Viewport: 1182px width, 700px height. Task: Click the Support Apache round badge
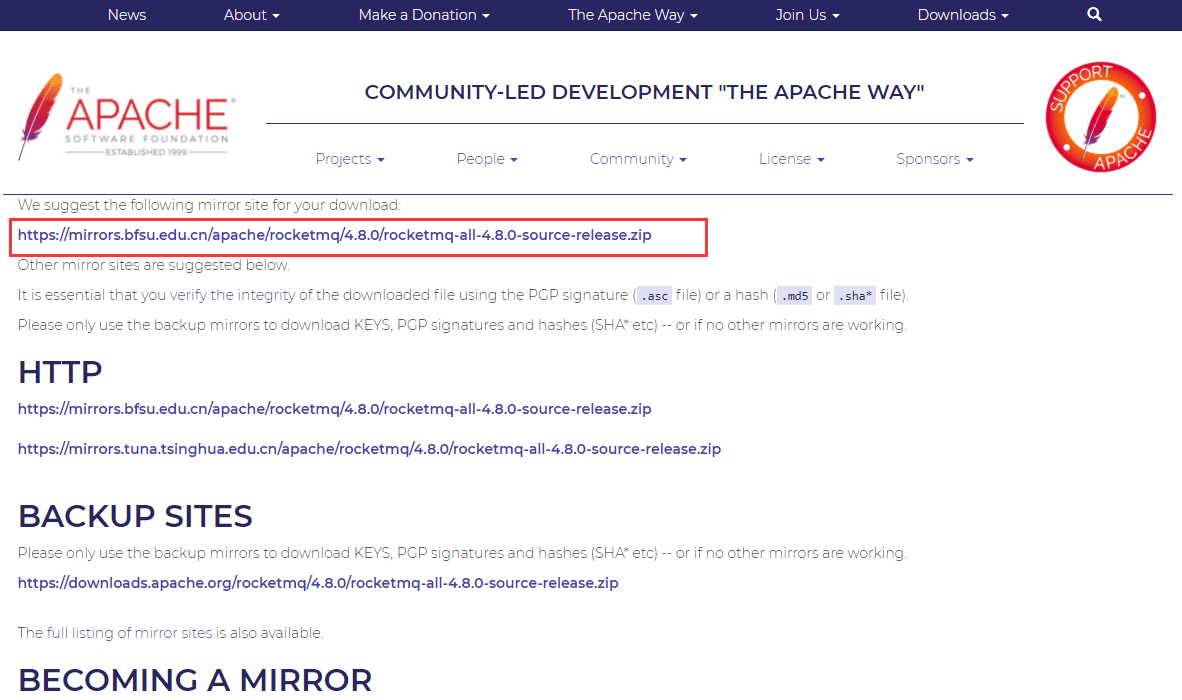1101,117
